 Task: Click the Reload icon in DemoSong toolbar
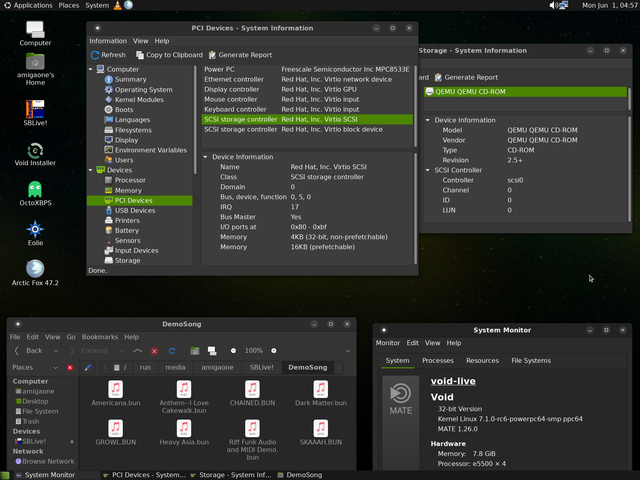[172, 351]
